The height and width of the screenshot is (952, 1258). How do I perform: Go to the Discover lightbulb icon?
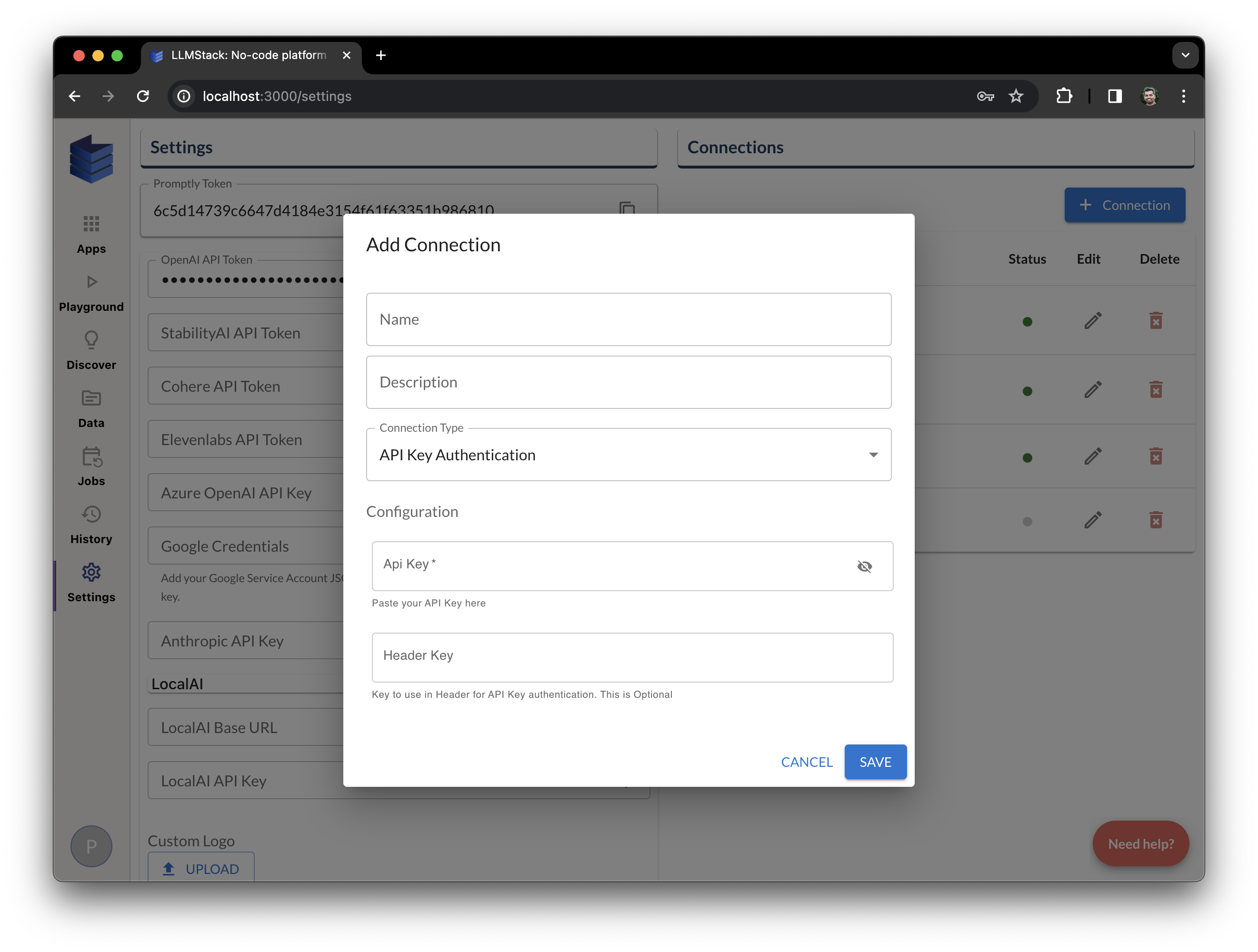click(91, 340)
